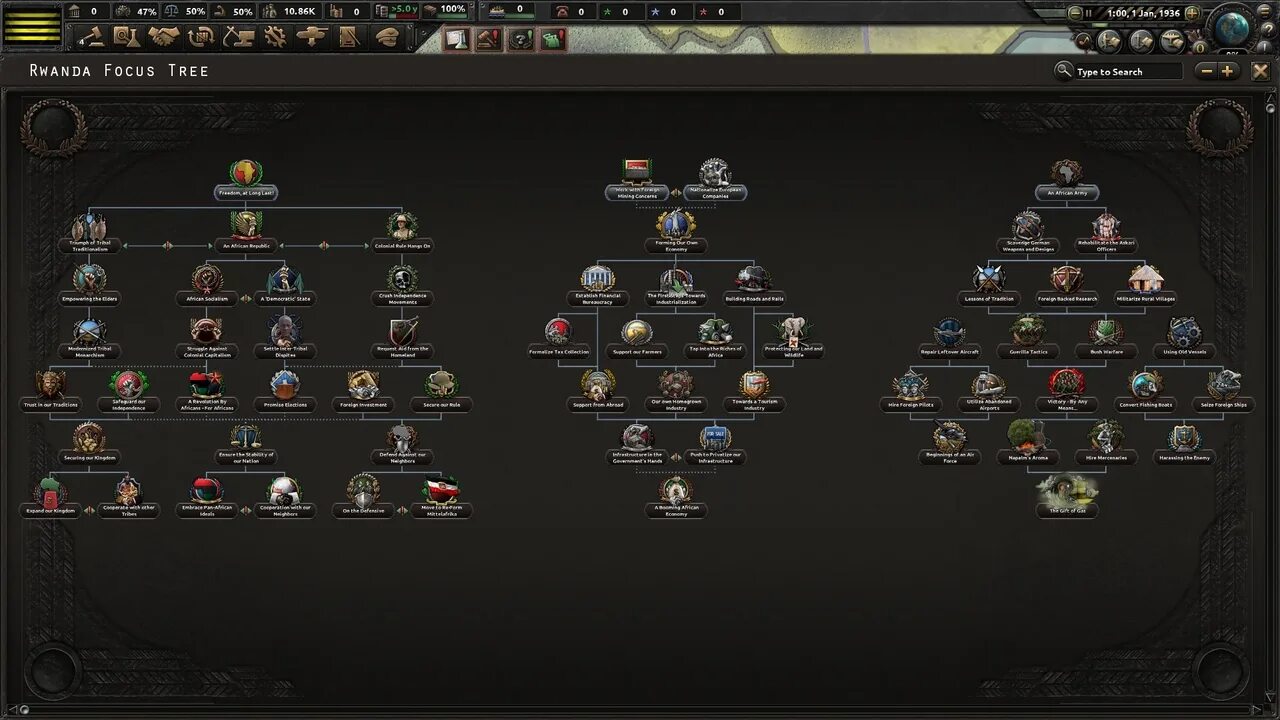The width and height of the screenshot is (1280, 720).
Task: Choose 'Foreign Investment' focus
Action: click(363, 392)
